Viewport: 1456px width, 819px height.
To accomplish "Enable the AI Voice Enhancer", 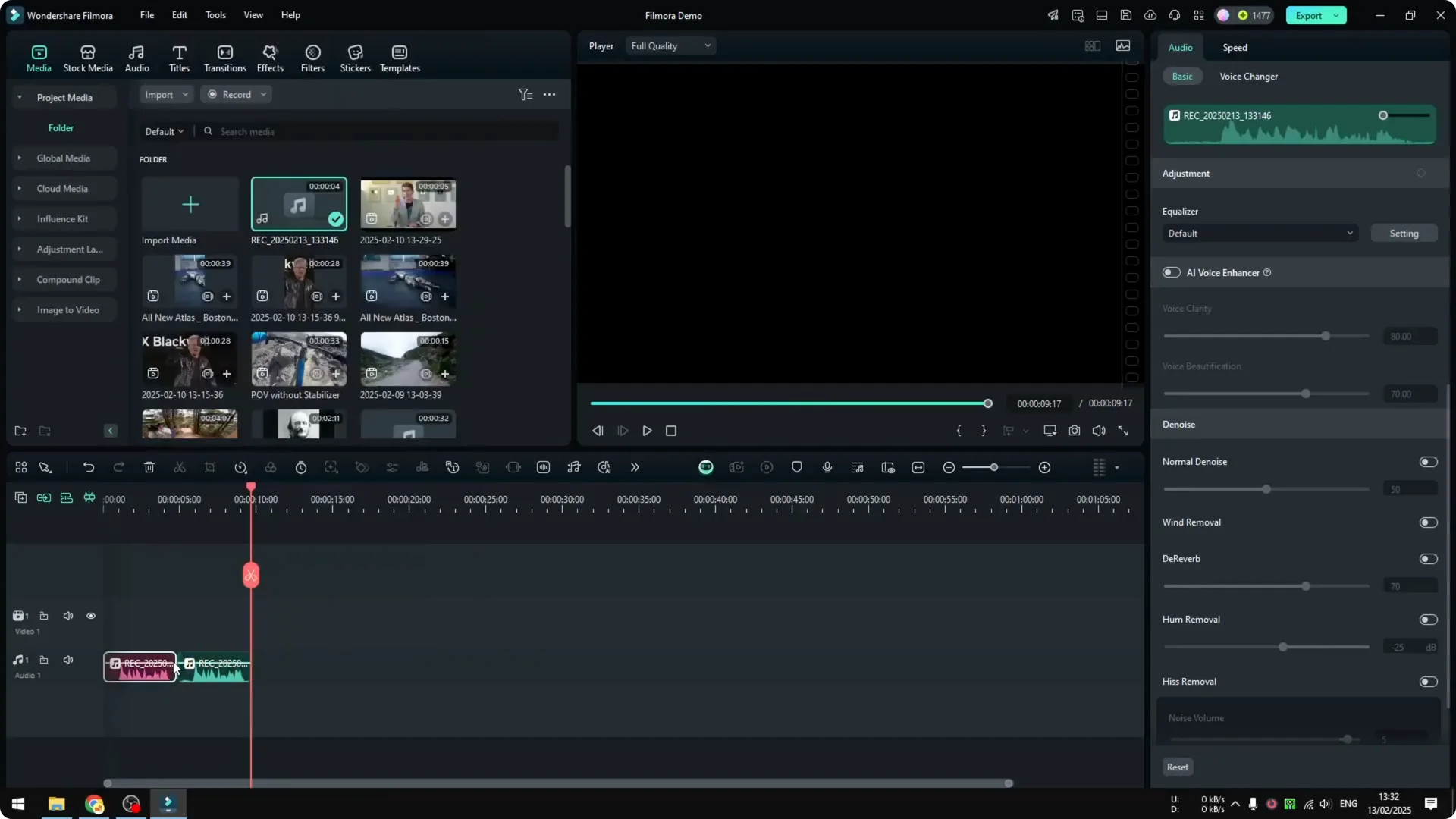I will point(1171,272).
